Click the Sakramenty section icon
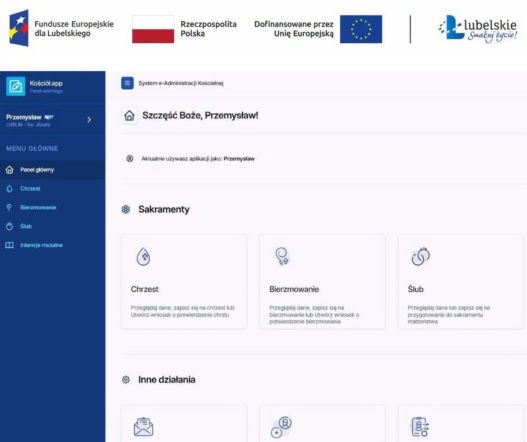Screen dimensions: 527x442 point(126,209)
